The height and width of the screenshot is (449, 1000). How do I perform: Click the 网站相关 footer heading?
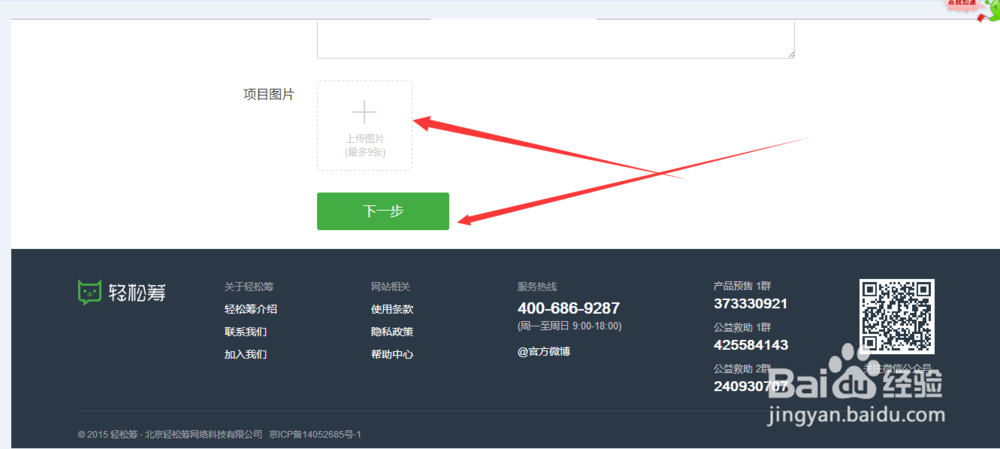pyautogui.click(x=390, y=287)
